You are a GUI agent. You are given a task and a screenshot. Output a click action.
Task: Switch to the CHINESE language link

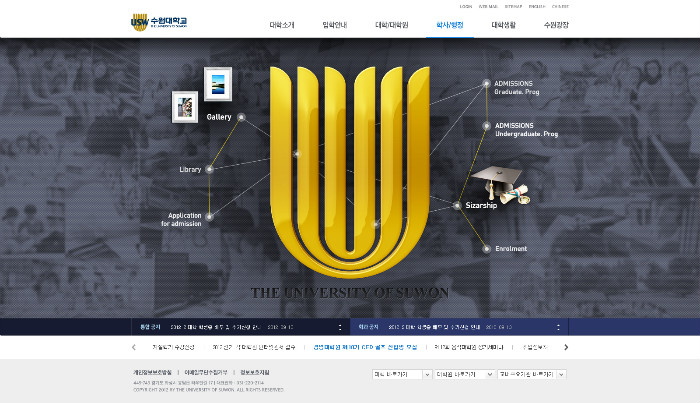[x=560, y=7]
